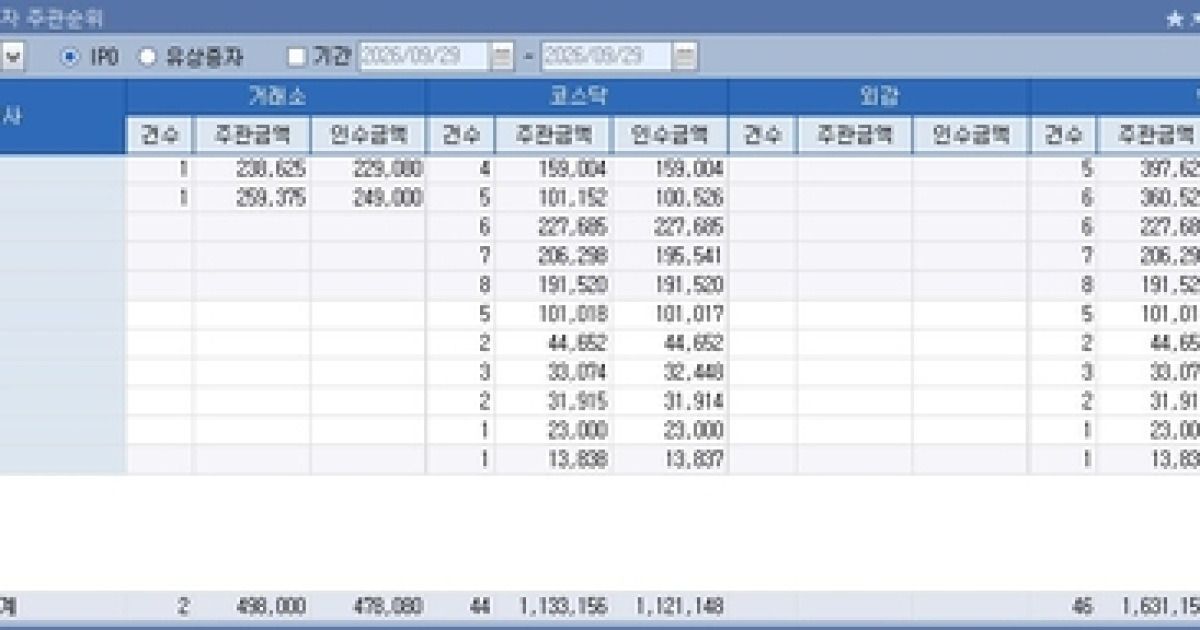Viewport: 1200px width, 630px height.
Task: Sort by 건수 under 코스닥
Action: 461,134
